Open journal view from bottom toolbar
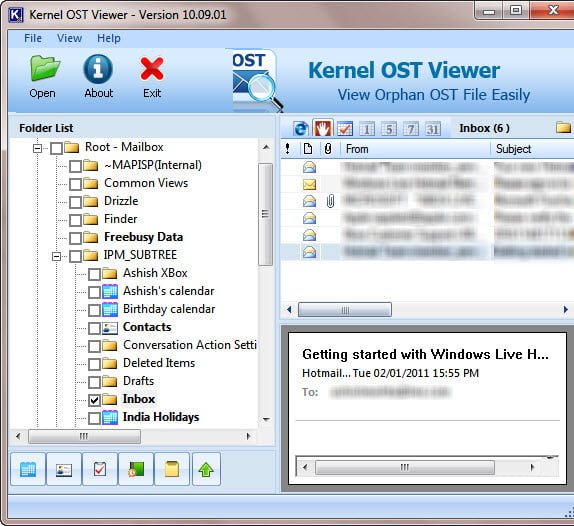Viewport: 574px width, 526px height. (x=136, y=469)
